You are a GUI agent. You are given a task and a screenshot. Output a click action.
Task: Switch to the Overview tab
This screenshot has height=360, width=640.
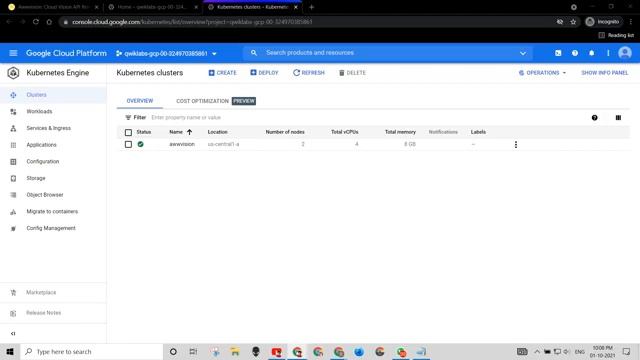(140, 101)
